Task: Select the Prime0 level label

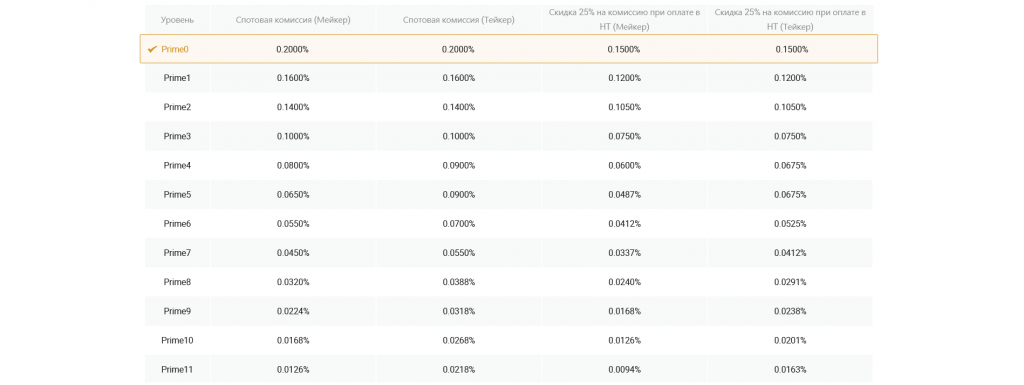Action: [x=174, y=49]
